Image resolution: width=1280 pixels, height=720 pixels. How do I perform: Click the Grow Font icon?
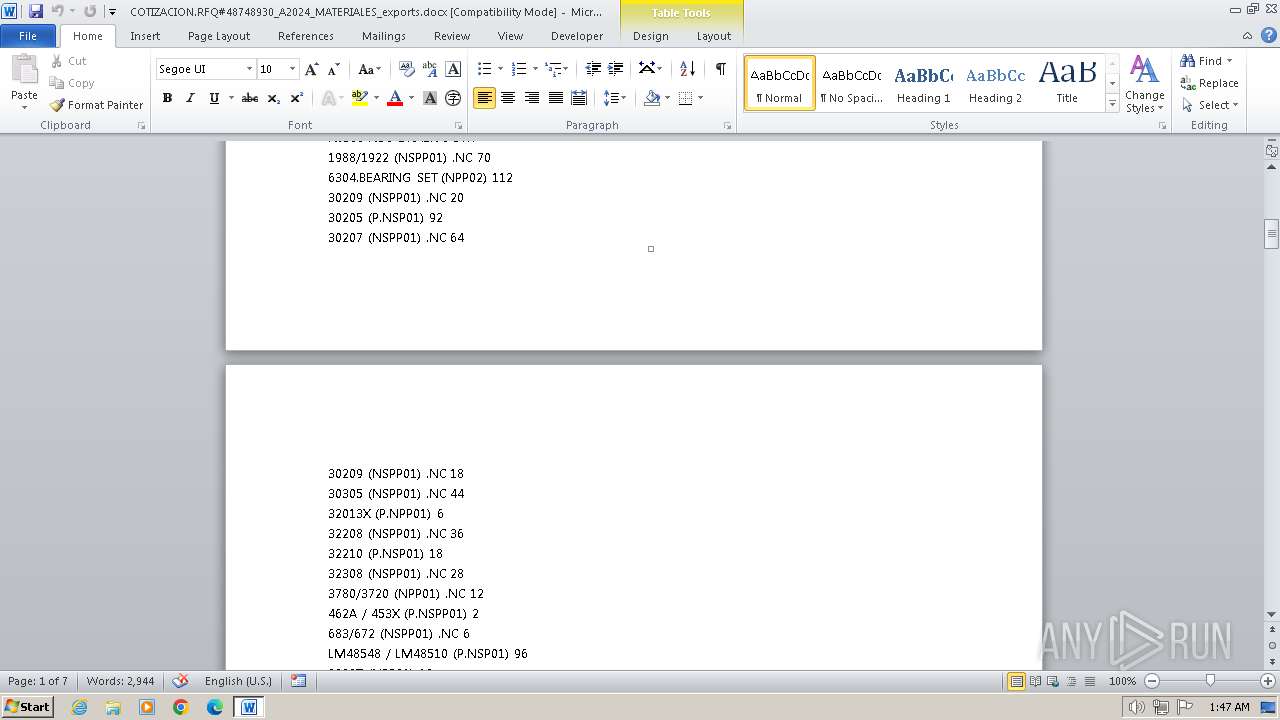pos(312,69)
